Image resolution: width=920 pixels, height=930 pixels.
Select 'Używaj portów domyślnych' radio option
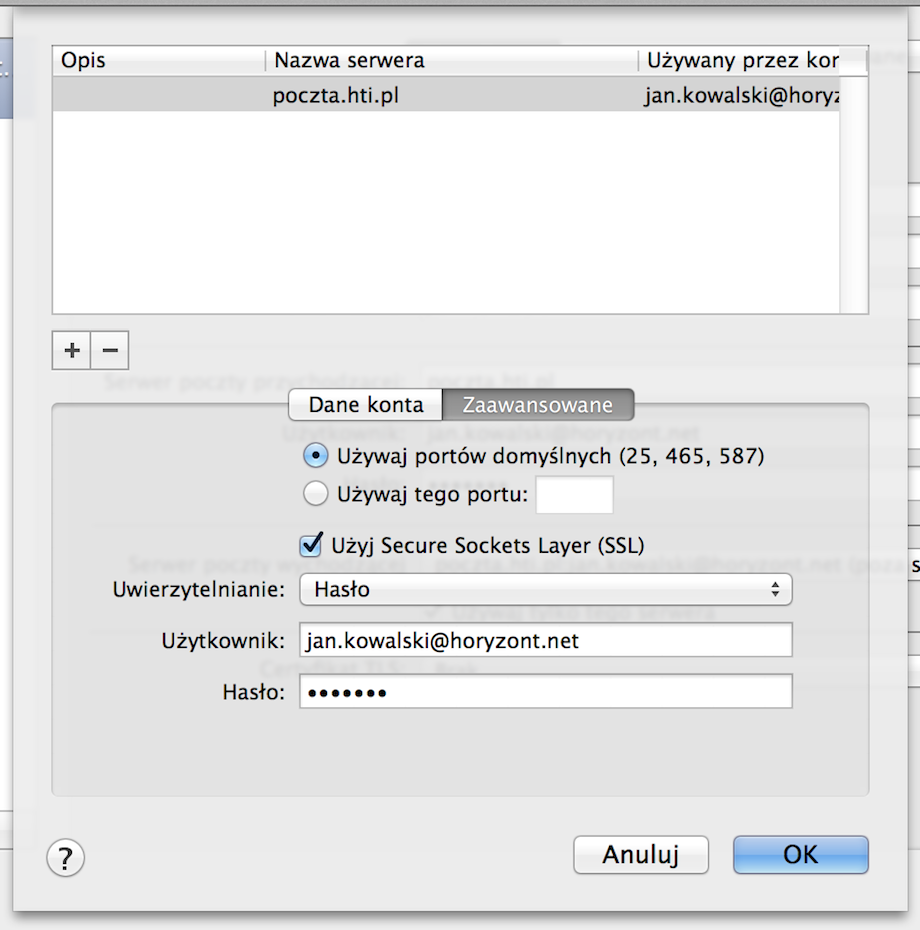point(316,456)
